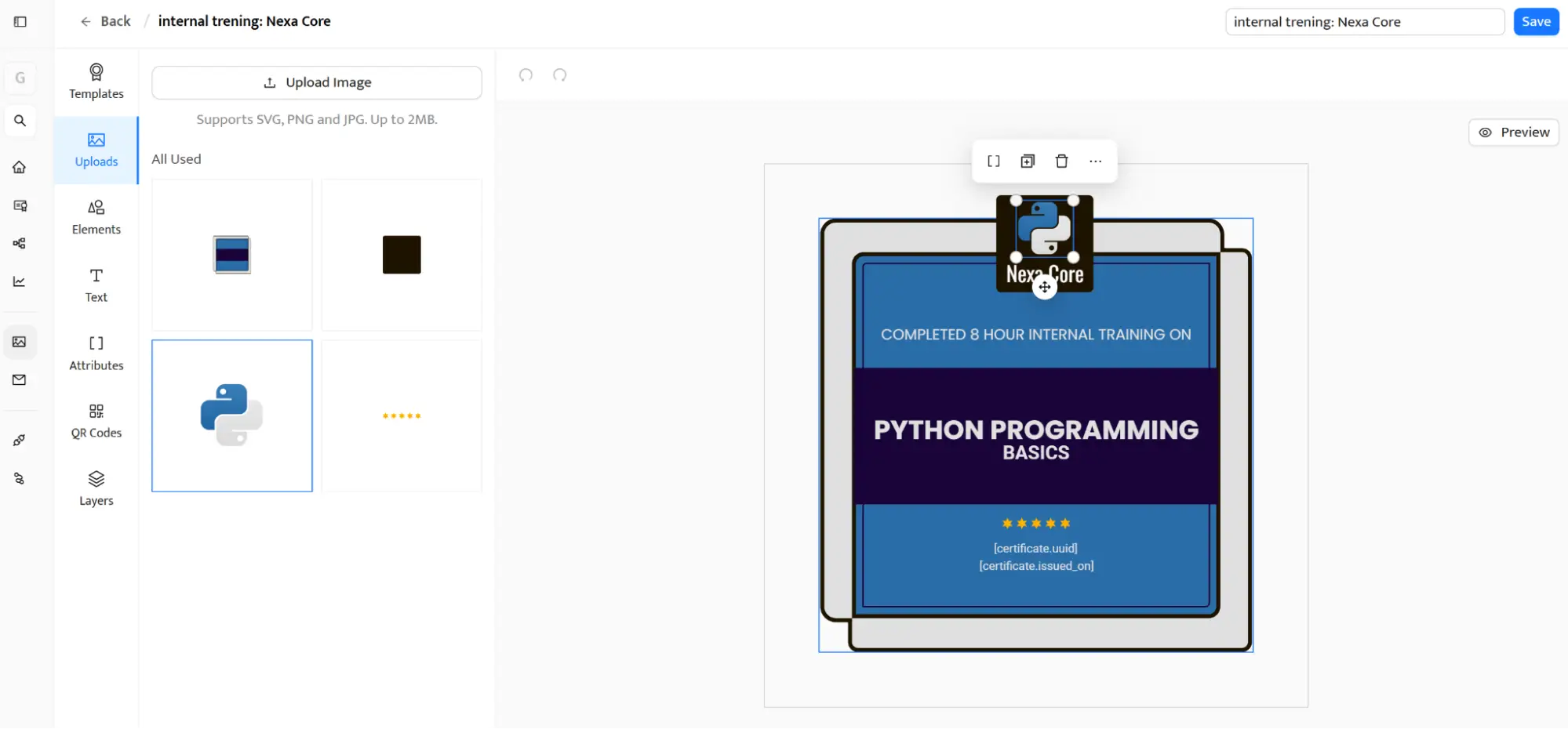Click the Upload Image button

click(317, 82)
